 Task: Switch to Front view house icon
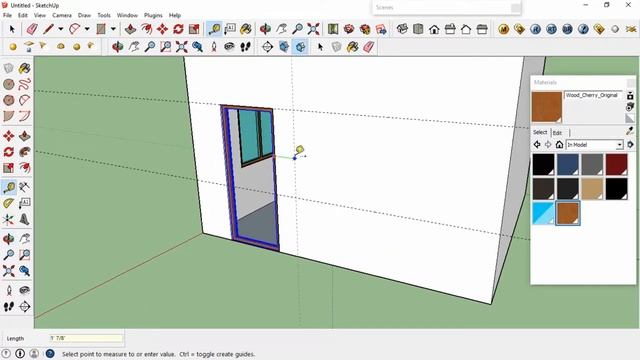[x=434, y=29]
